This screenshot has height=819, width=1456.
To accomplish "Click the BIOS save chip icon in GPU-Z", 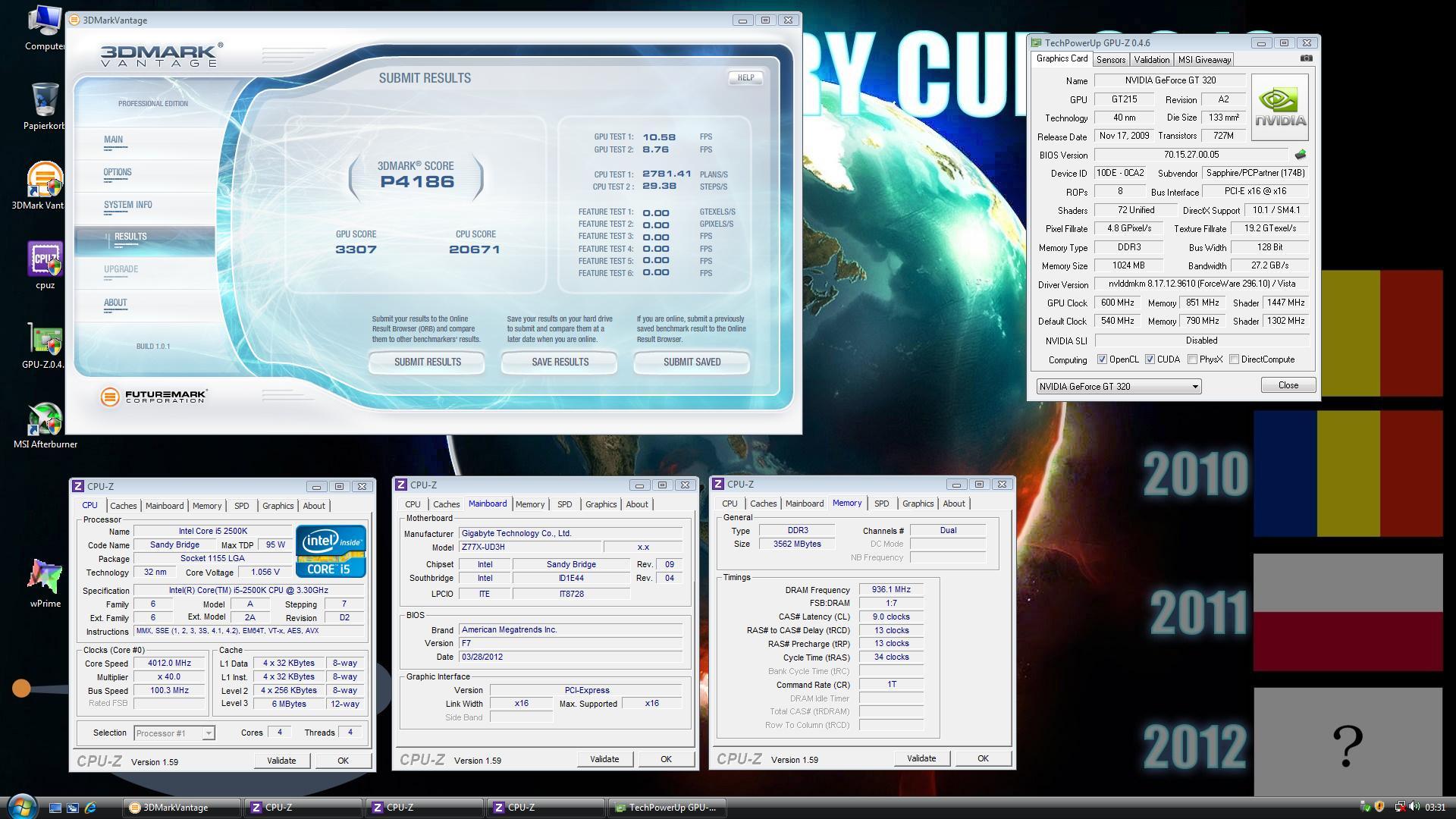I will click(1301, 155).
